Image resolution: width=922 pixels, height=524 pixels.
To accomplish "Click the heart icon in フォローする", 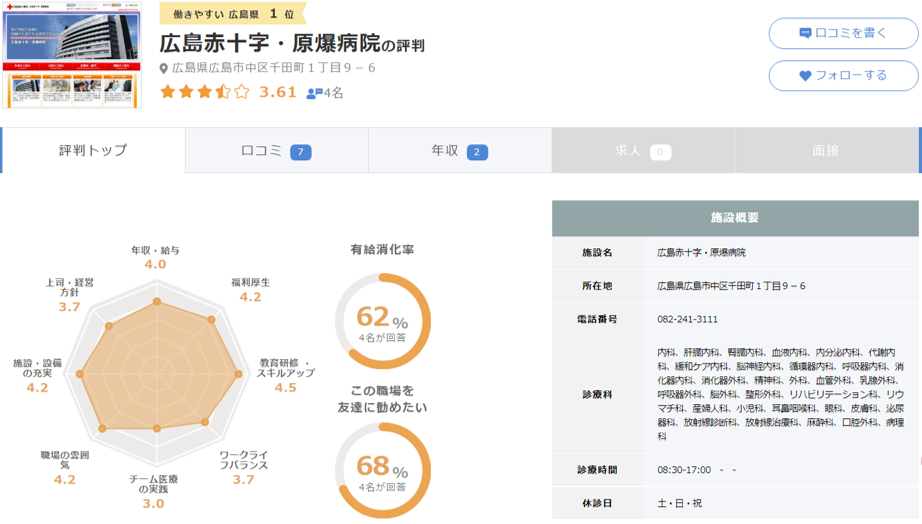I will tap(805, 75).
